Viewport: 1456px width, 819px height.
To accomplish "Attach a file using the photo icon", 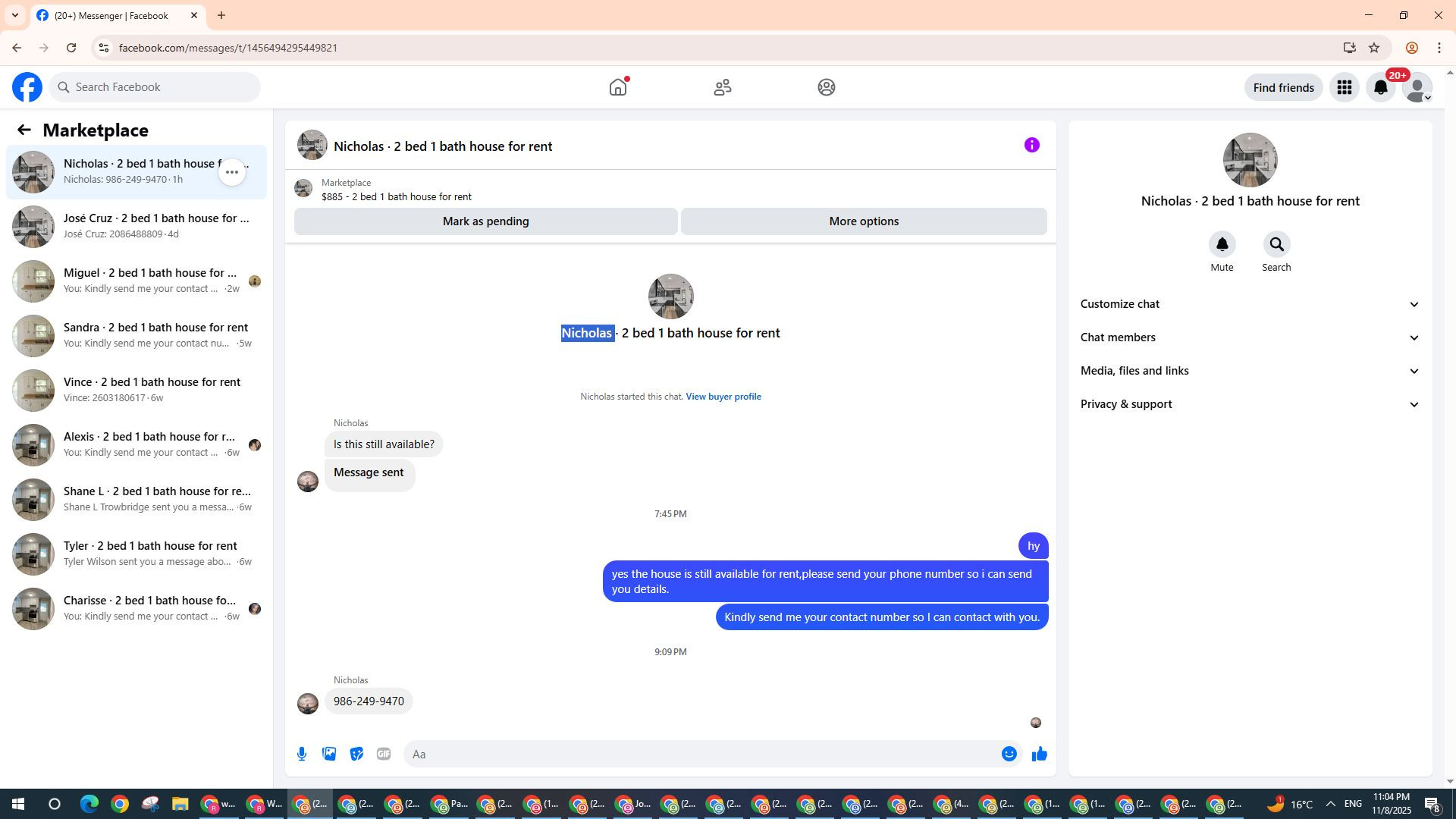I will [x=329, y=754].
